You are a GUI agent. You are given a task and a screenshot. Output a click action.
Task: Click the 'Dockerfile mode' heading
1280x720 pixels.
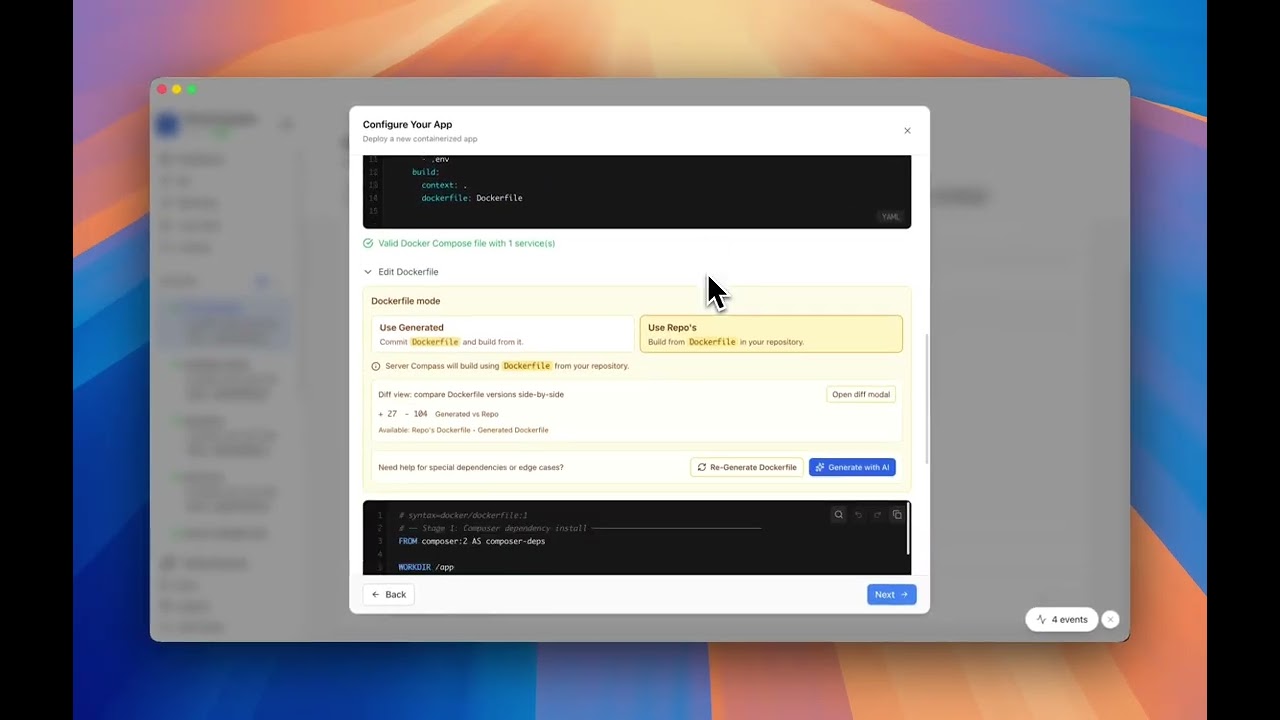[x=405, y=301]
